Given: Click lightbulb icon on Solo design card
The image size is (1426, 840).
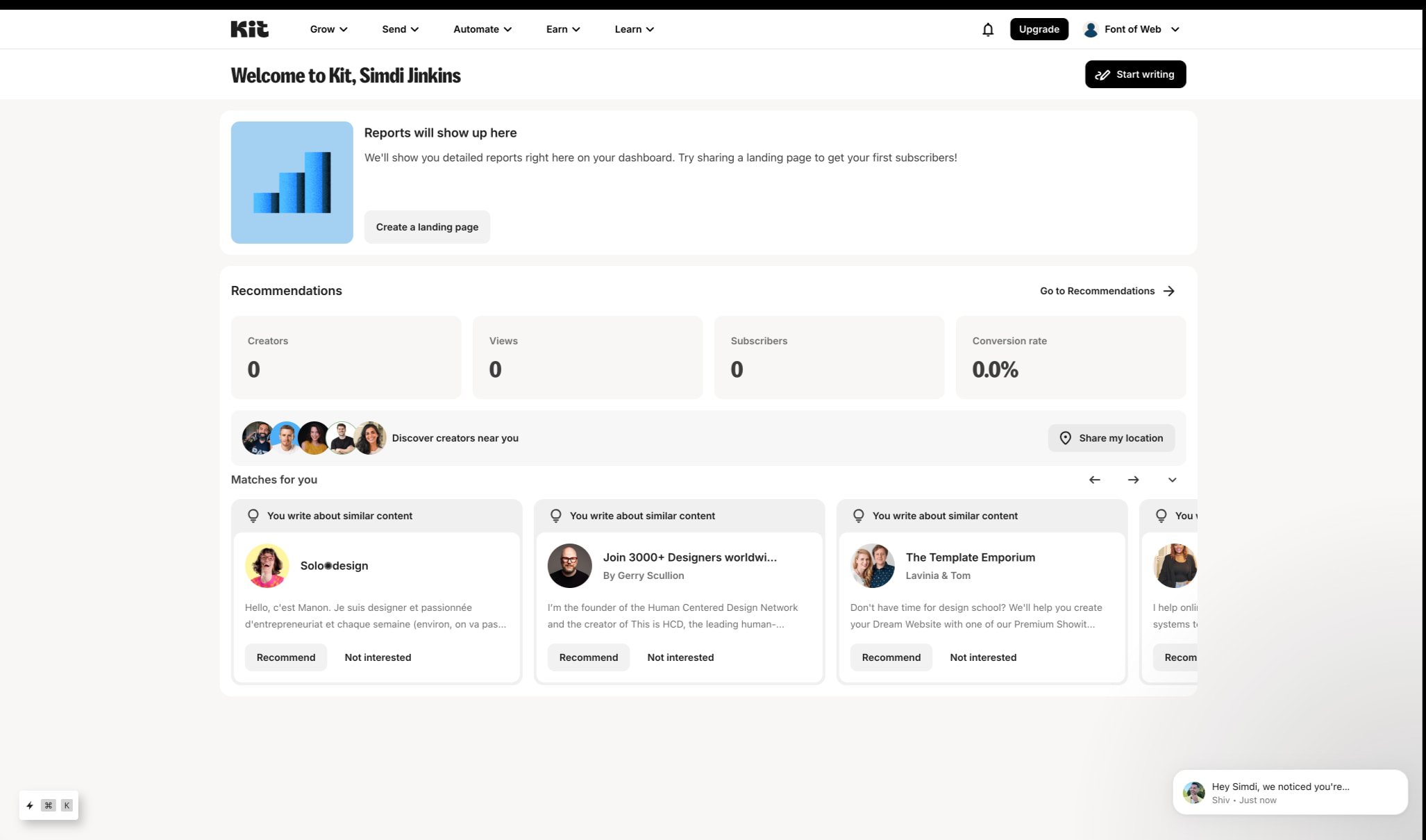Looking at the screenshot, I should (x=253, y=516).
